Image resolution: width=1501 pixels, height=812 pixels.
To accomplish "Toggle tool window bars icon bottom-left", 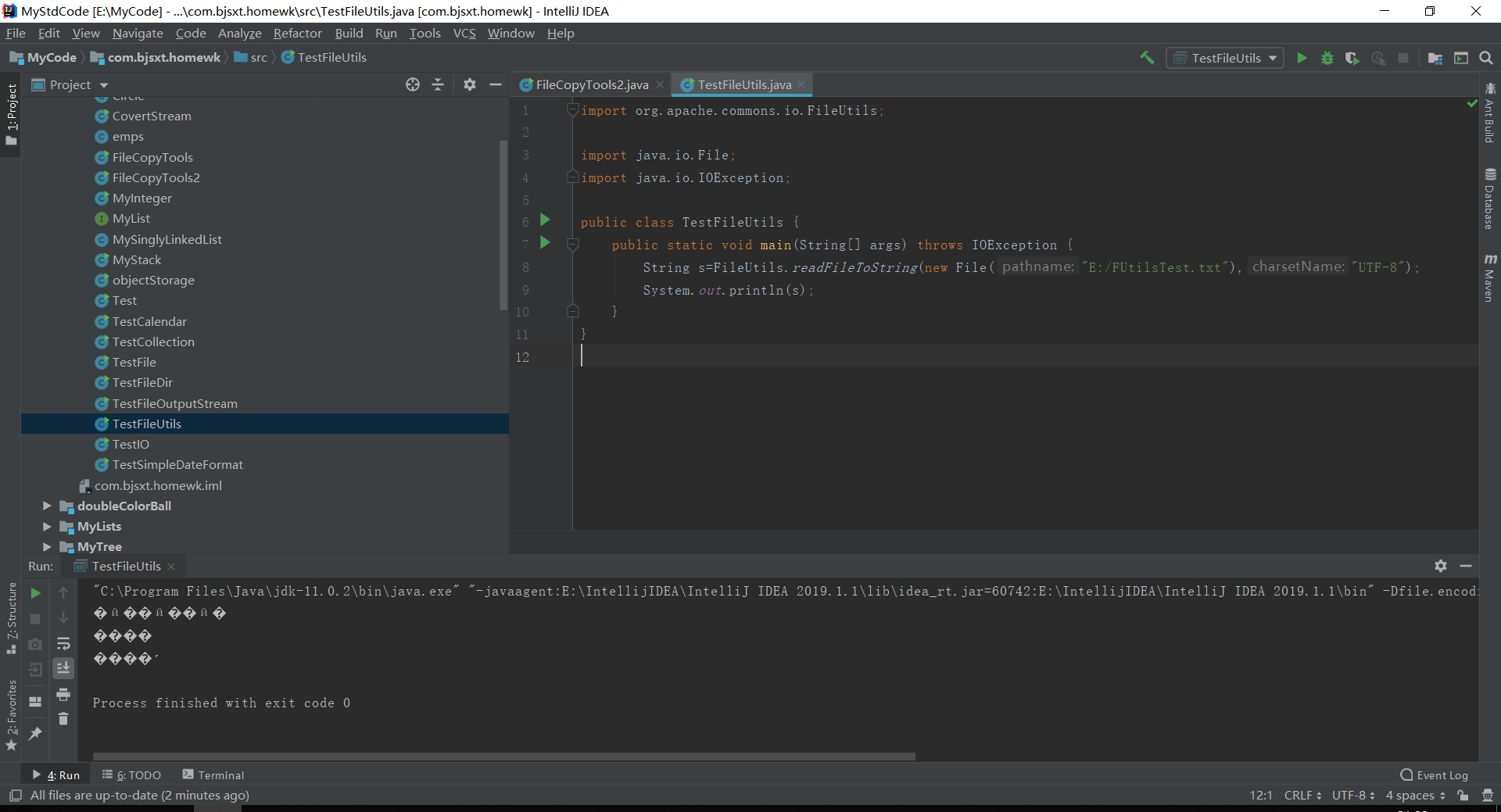I will [15, 796].
